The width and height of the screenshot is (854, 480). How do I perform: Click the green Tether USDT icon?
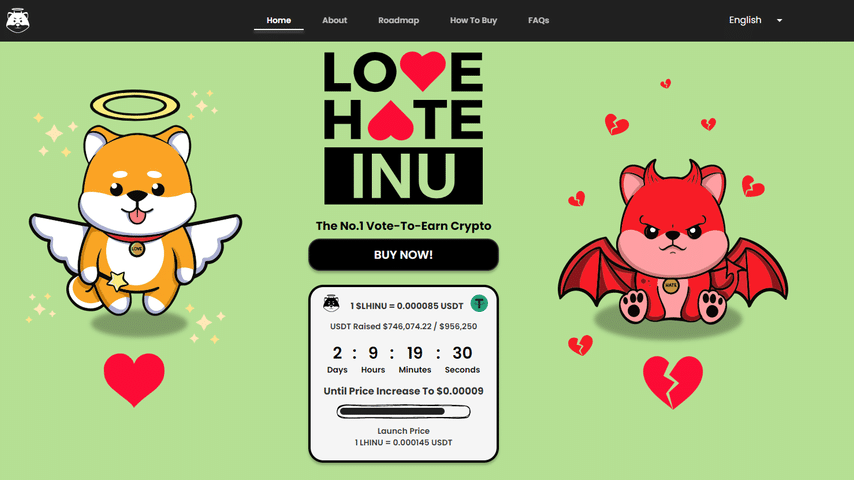(x=479, y=303)
